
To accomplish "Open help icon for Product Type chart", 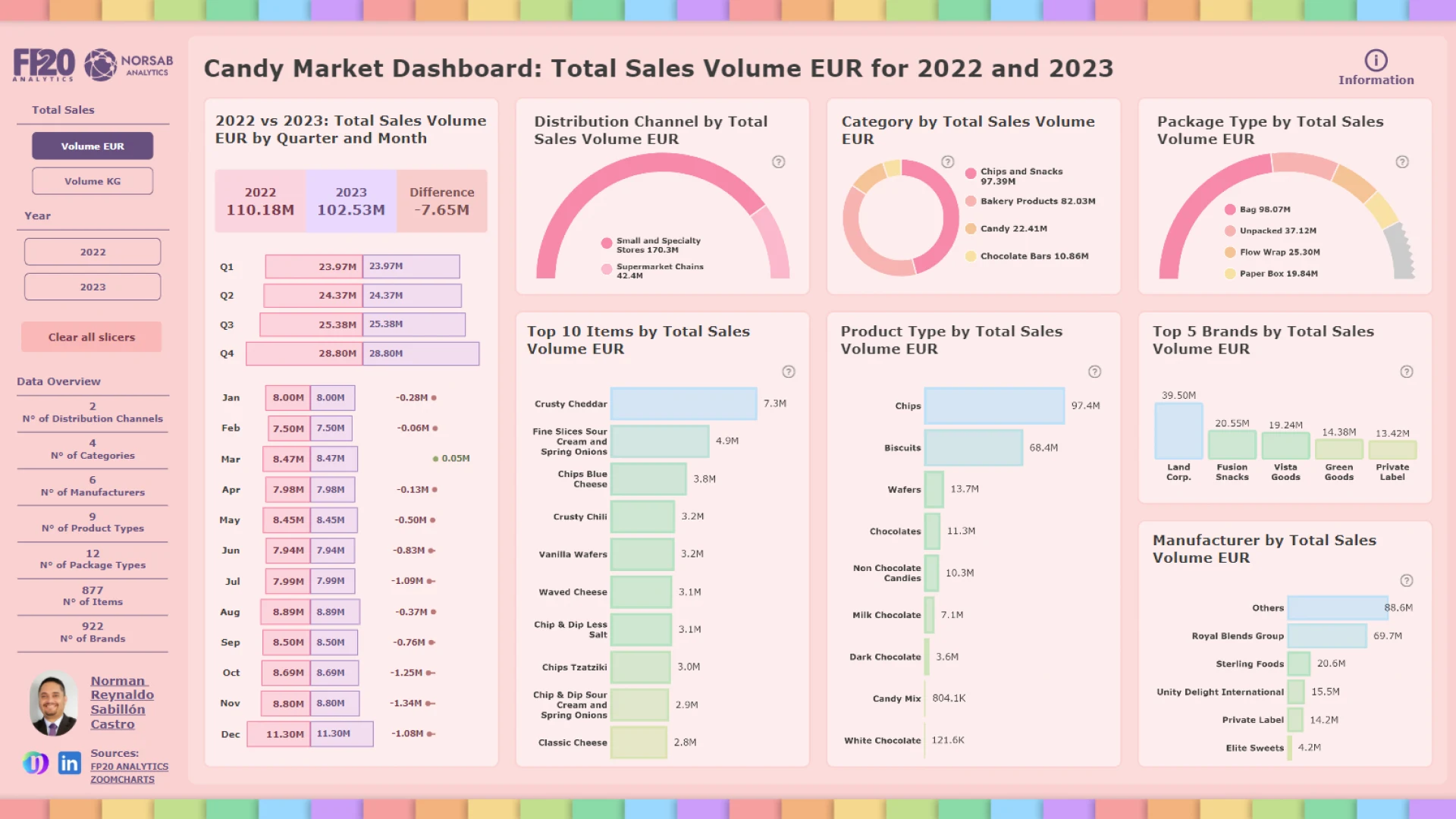I will (x=1094, y=372).
